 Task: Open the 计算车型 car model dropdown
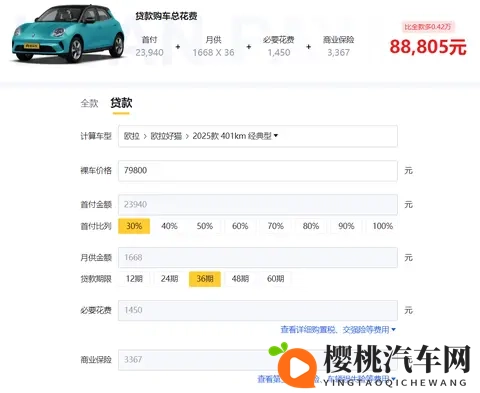(x=258, y=136)
